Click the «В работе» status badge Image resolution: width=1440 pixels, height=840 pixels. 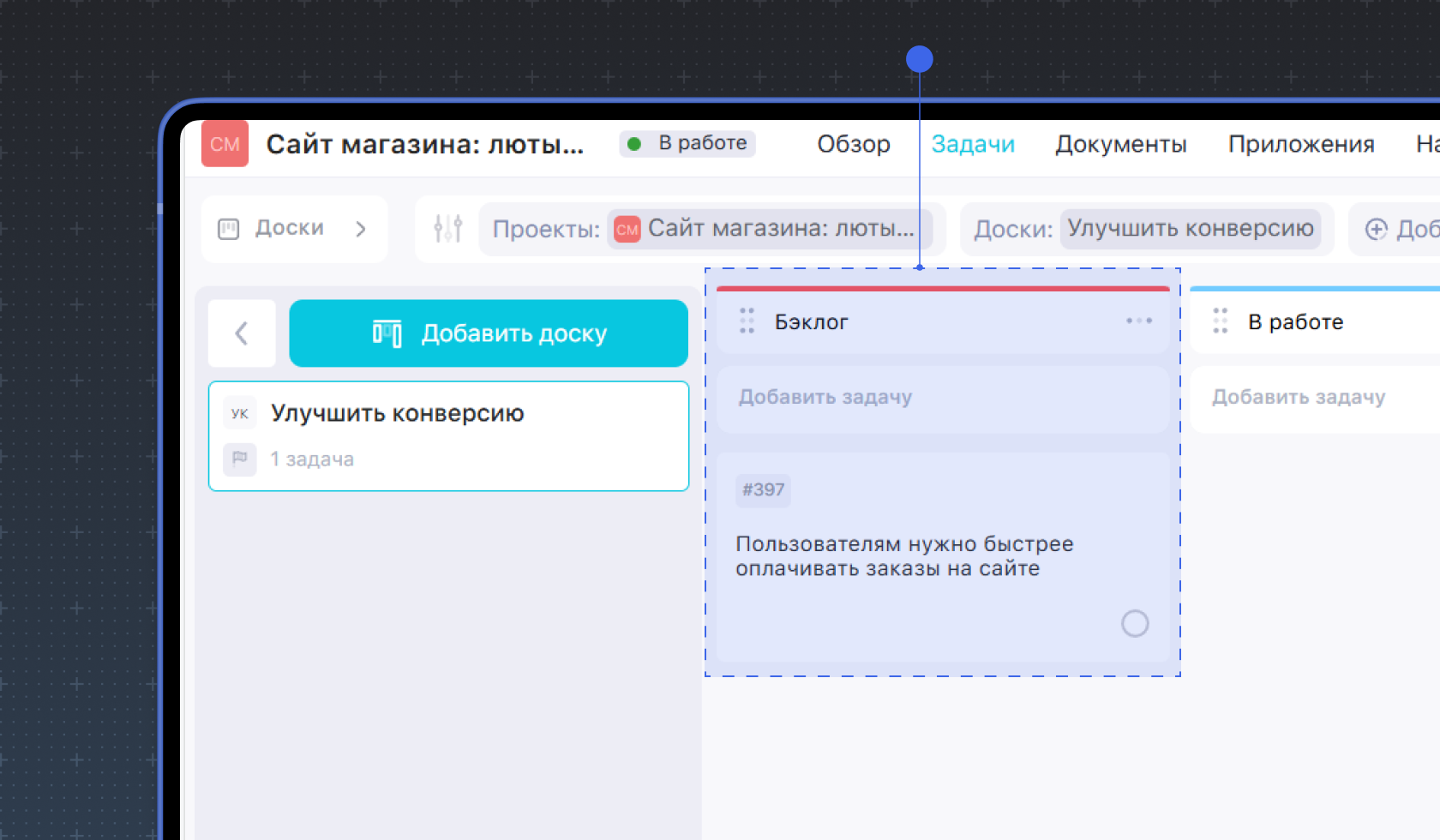click(x=686, y=143)
